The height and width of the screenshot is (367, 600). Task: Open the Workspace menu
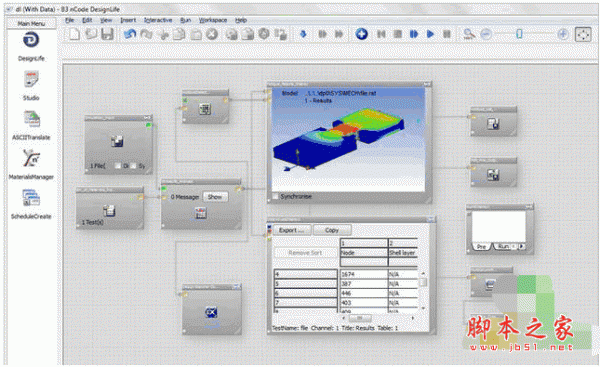[213, 20]
